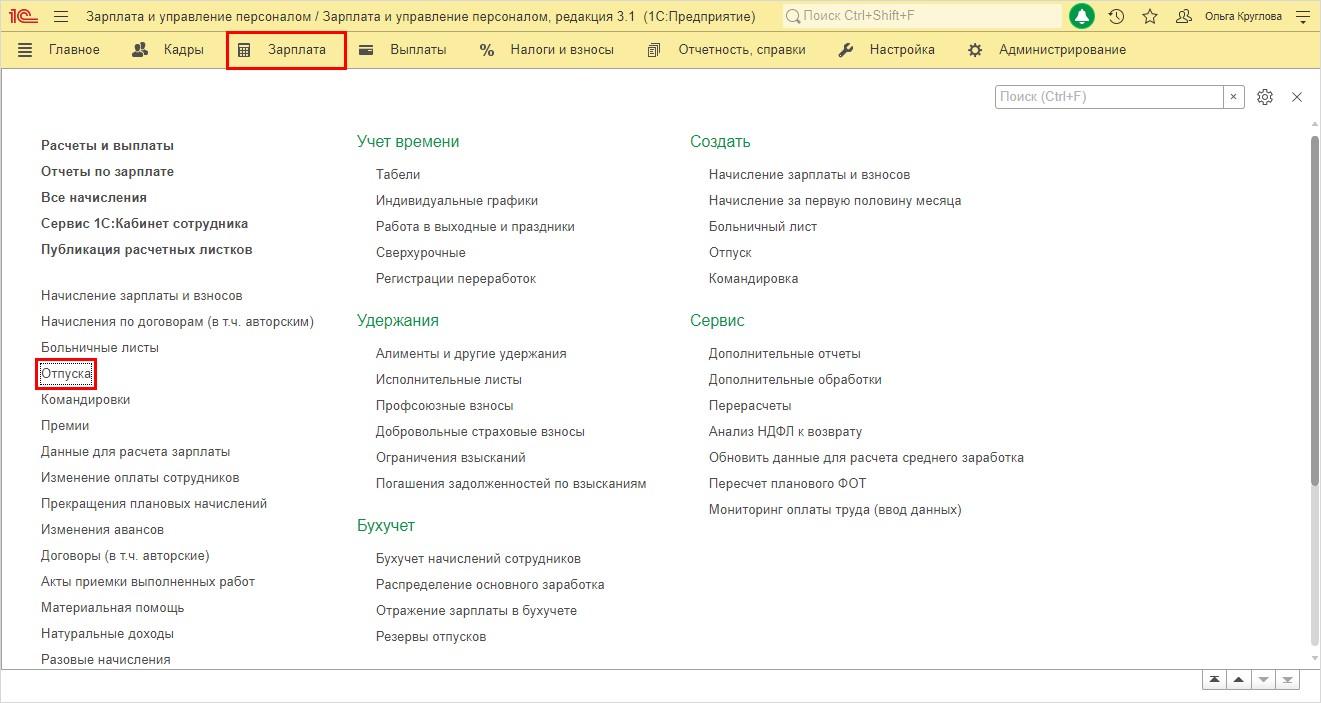1321x703 pixels.
Task: Open Добровольные страховые взносы
Action: coord(480,431)
